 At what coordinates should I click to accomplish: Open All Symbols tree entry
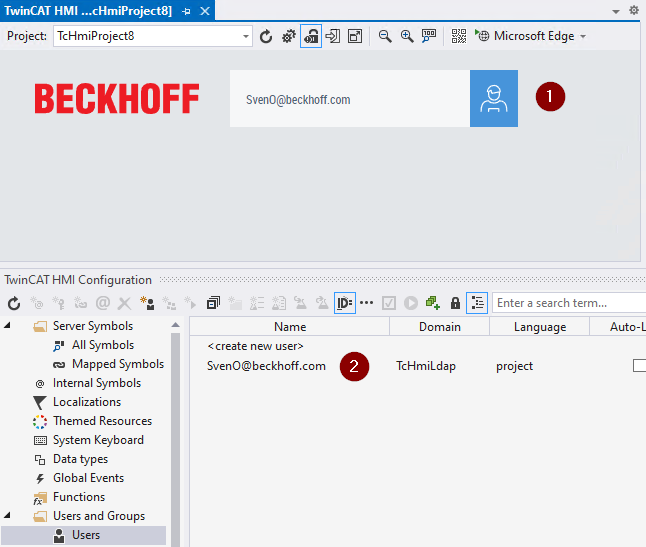click(103, 345)
